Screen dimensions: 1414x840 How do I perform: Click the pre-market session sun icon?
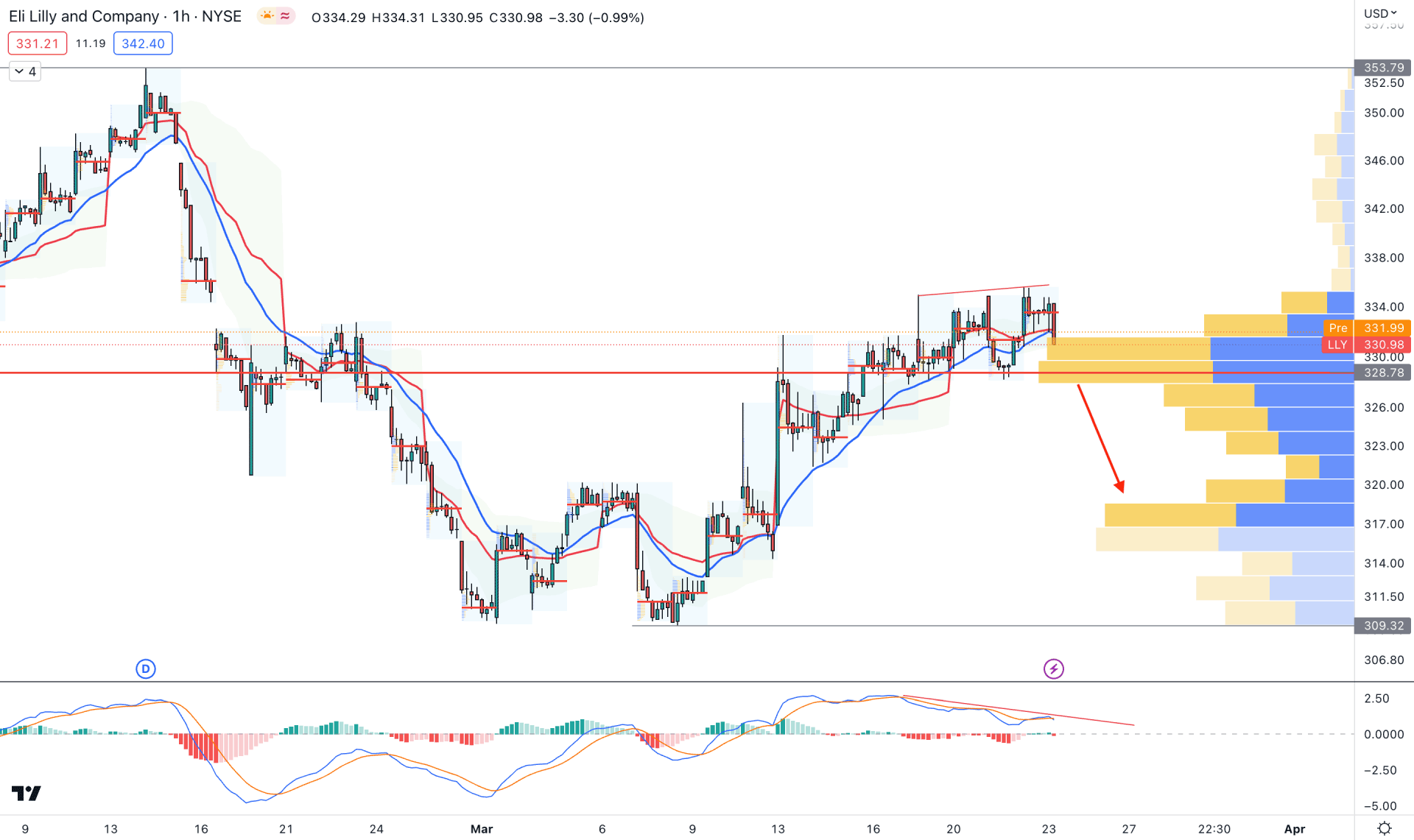click(x=267, y=16)
